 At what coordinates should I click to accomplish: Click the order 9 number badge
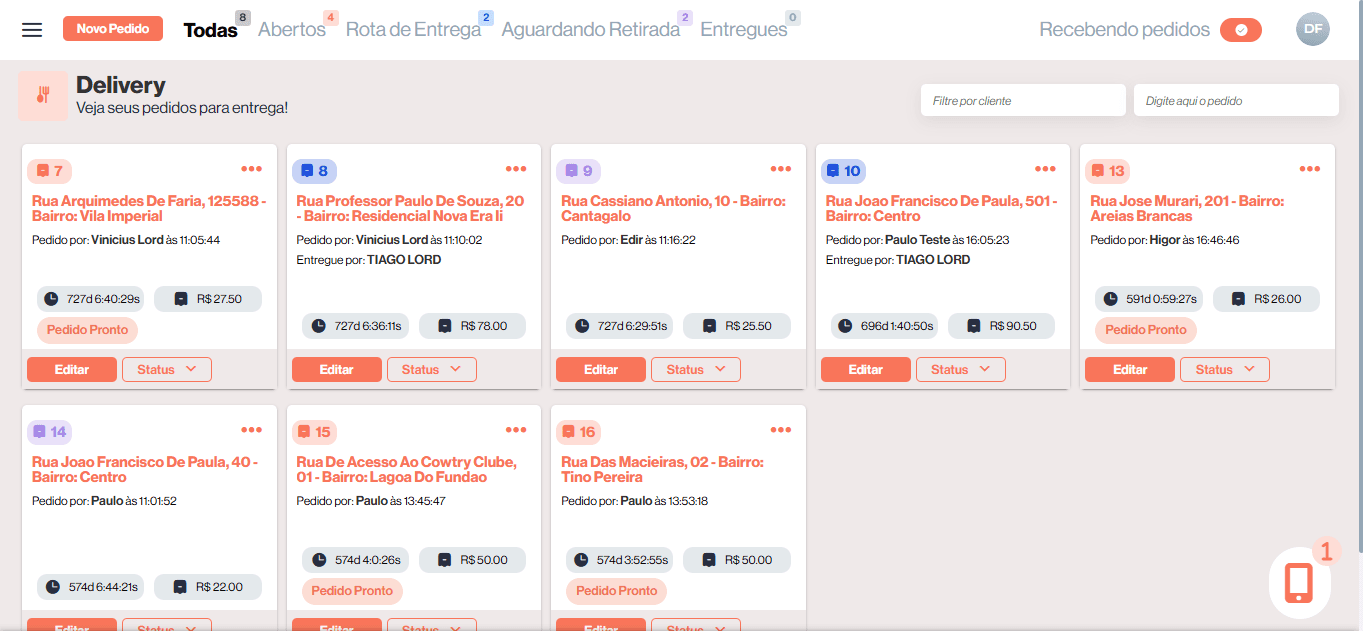579,171
